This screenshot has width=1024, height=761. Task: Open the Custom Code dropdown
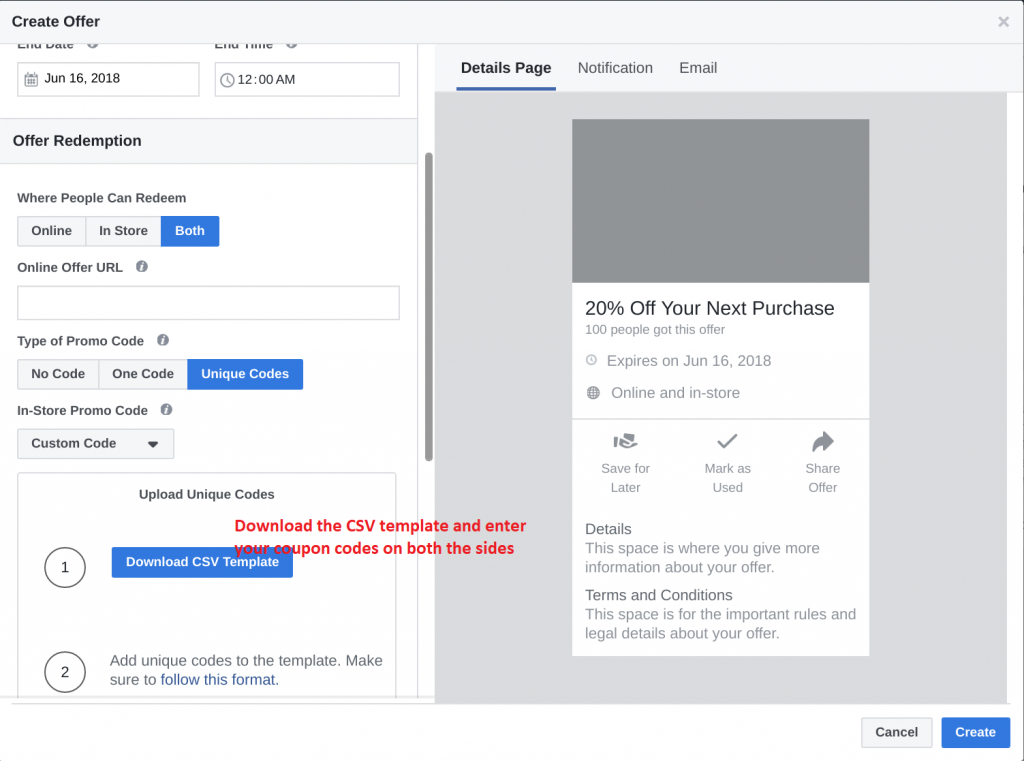pyautogui.click(x=95, y=443)
